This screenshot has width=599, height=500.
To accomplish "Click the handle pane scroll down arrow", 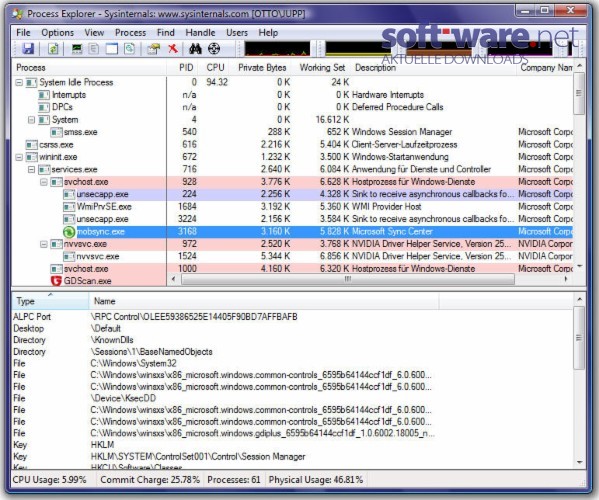I will 579,462.
